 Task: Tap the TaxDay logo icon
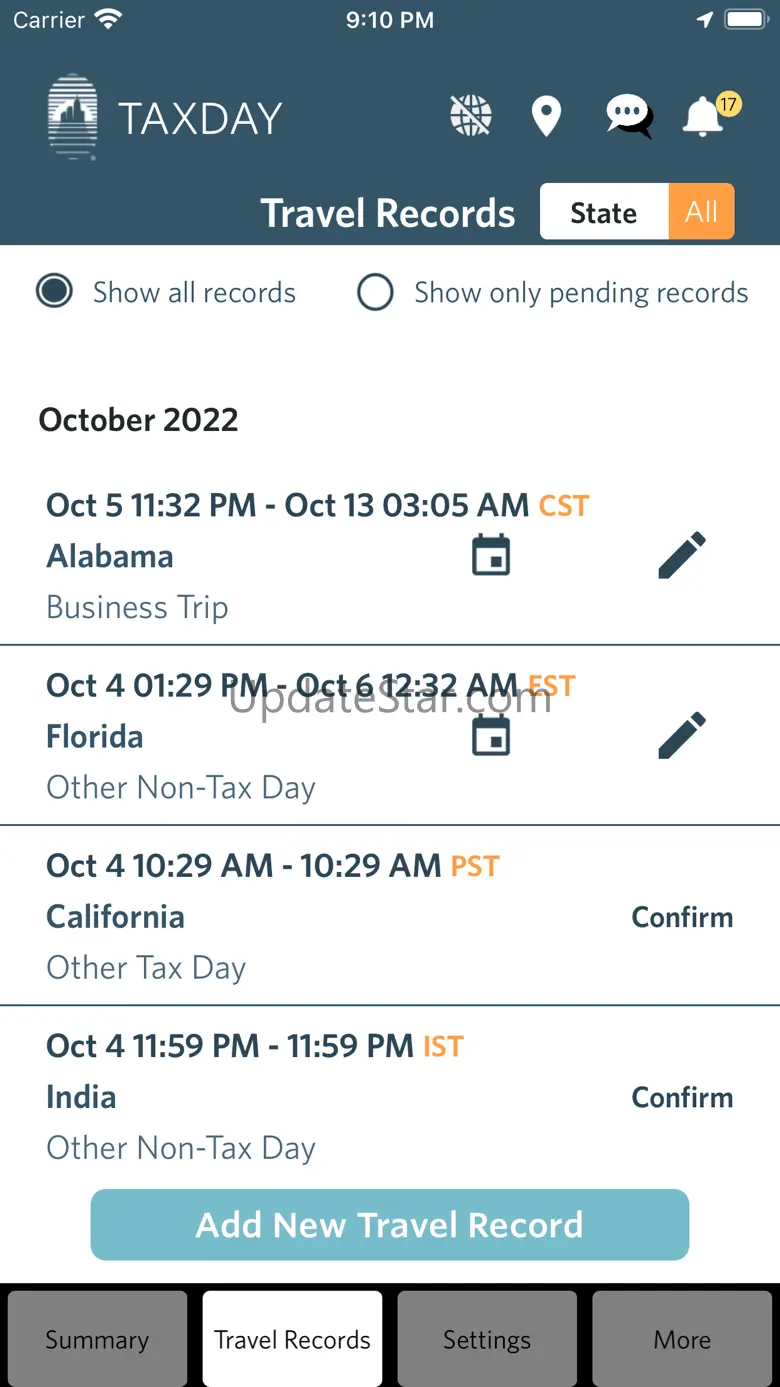tap(72, 117)
